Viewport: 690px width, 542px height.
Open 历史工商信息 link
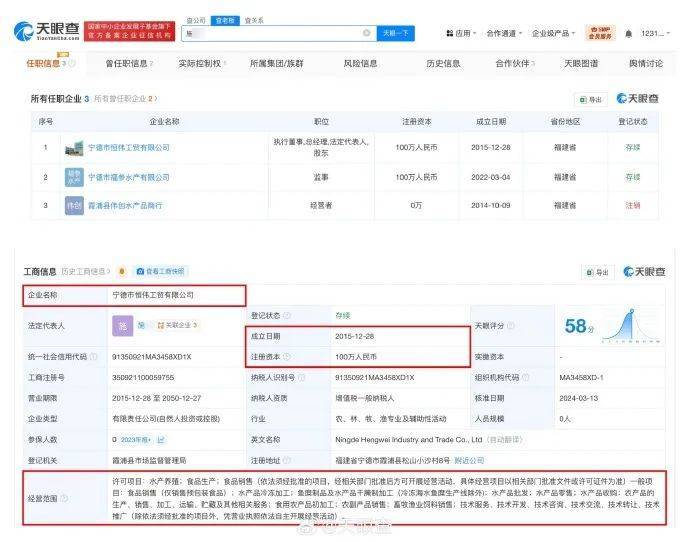85,271
